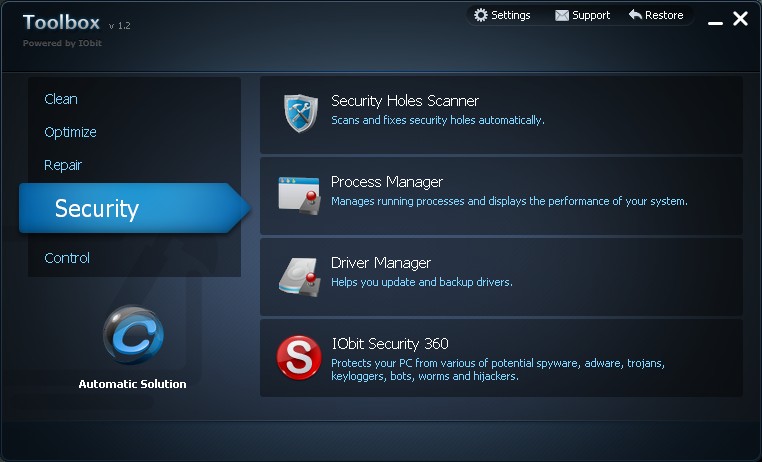
Task: Open the Process Manager title
Action: click(387, 182)
